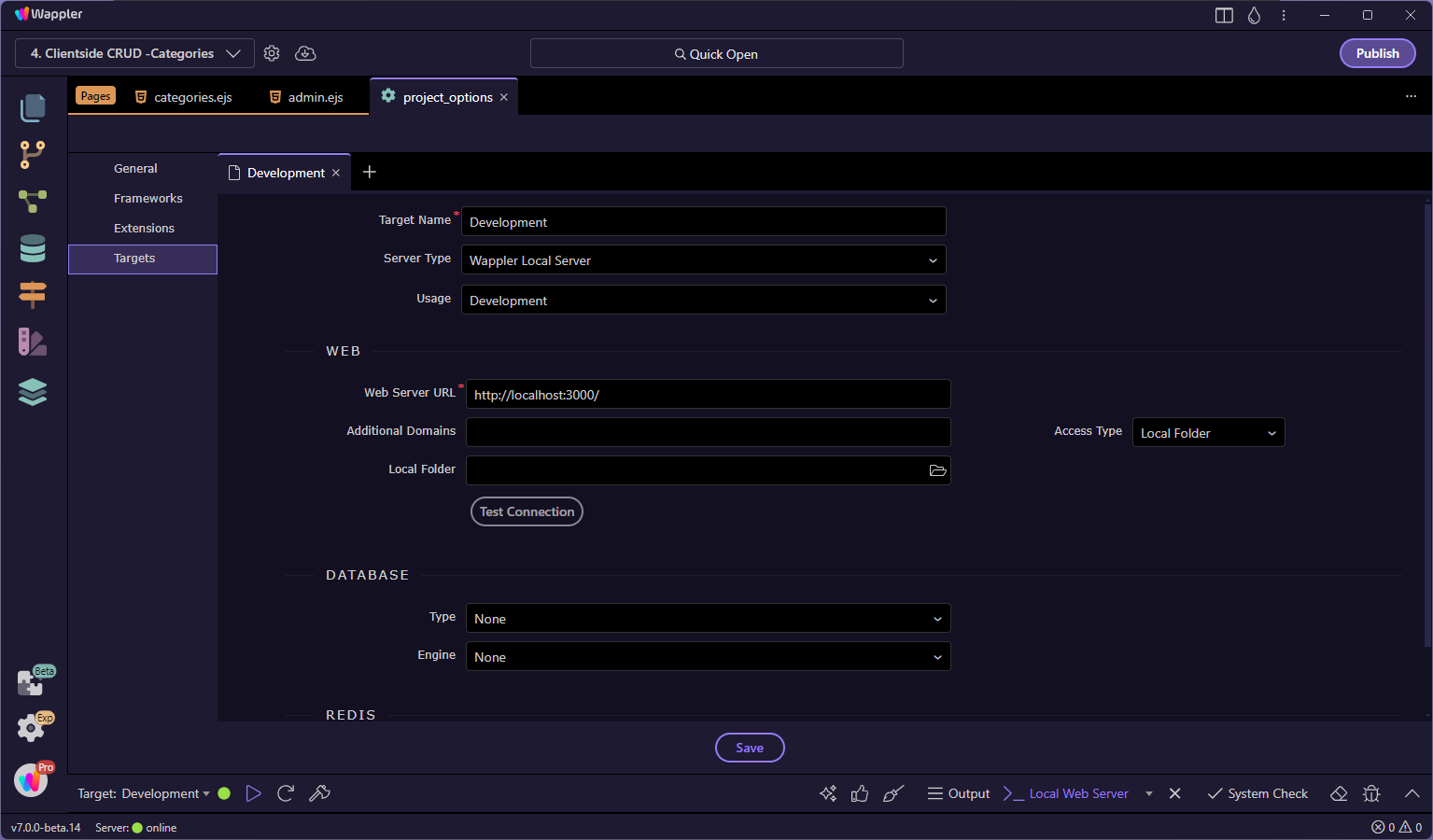
Task: Clear the output with the eraser icon
Action: coord(1338,792)
